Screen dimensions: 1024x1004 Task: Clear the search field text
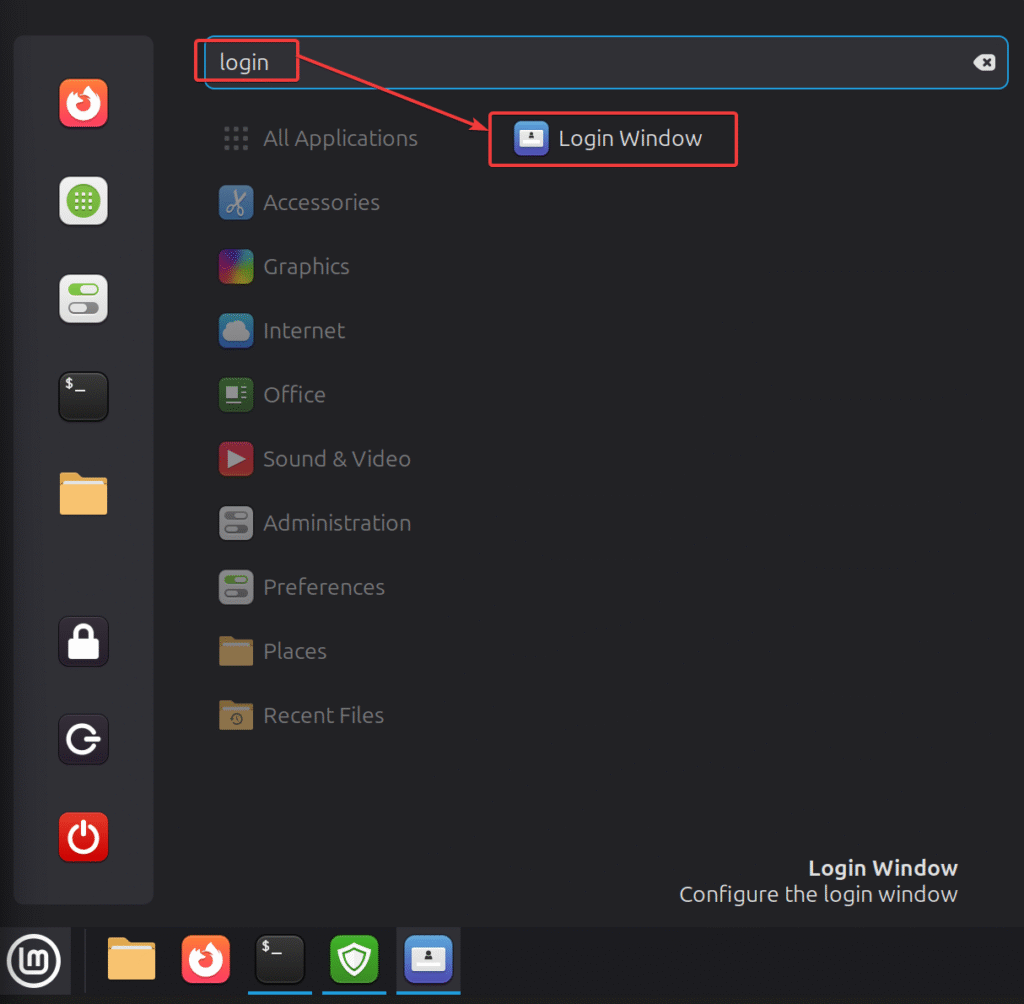tap(984, 63)
